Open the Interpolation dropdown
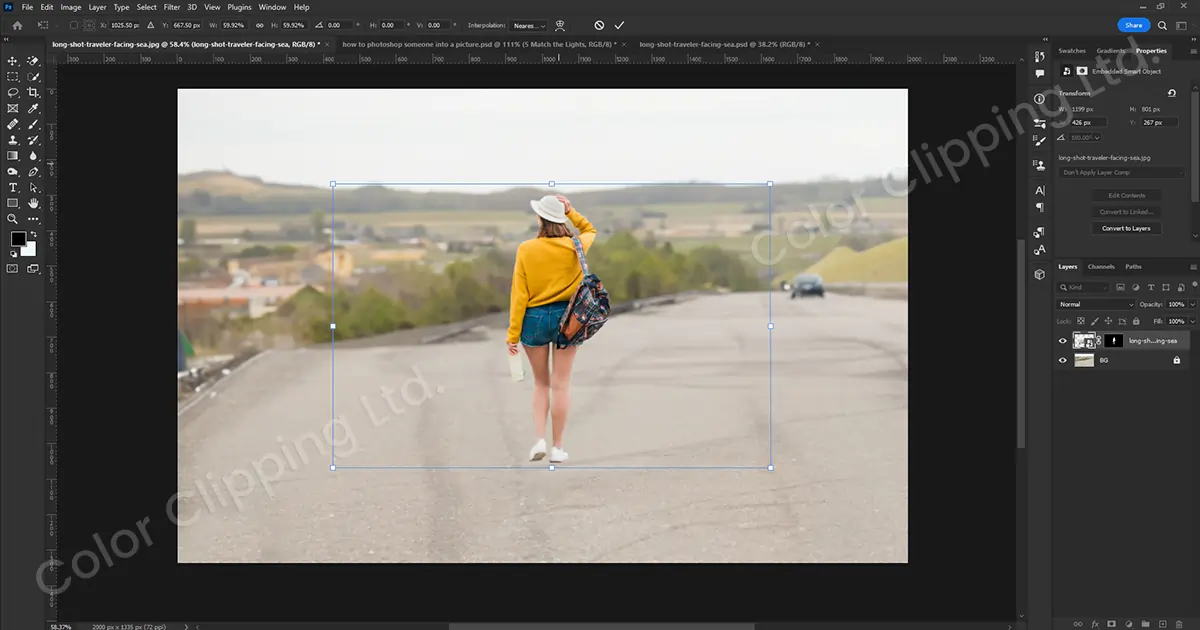Screen dimensions: 1200x630 pyautogui.click(x=529, y=25)
